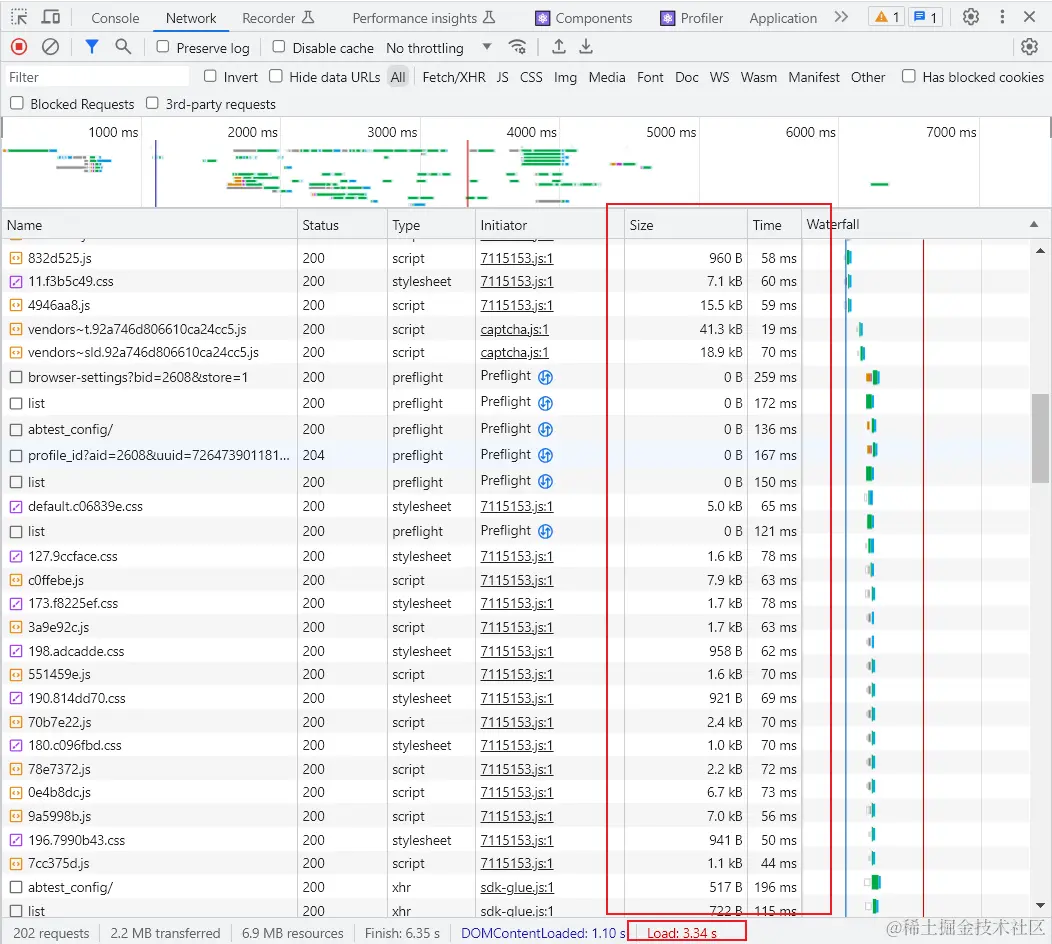Open the No throttling dropdown
The height and width of the screenshot is (944, 1052).
(439, 48)
